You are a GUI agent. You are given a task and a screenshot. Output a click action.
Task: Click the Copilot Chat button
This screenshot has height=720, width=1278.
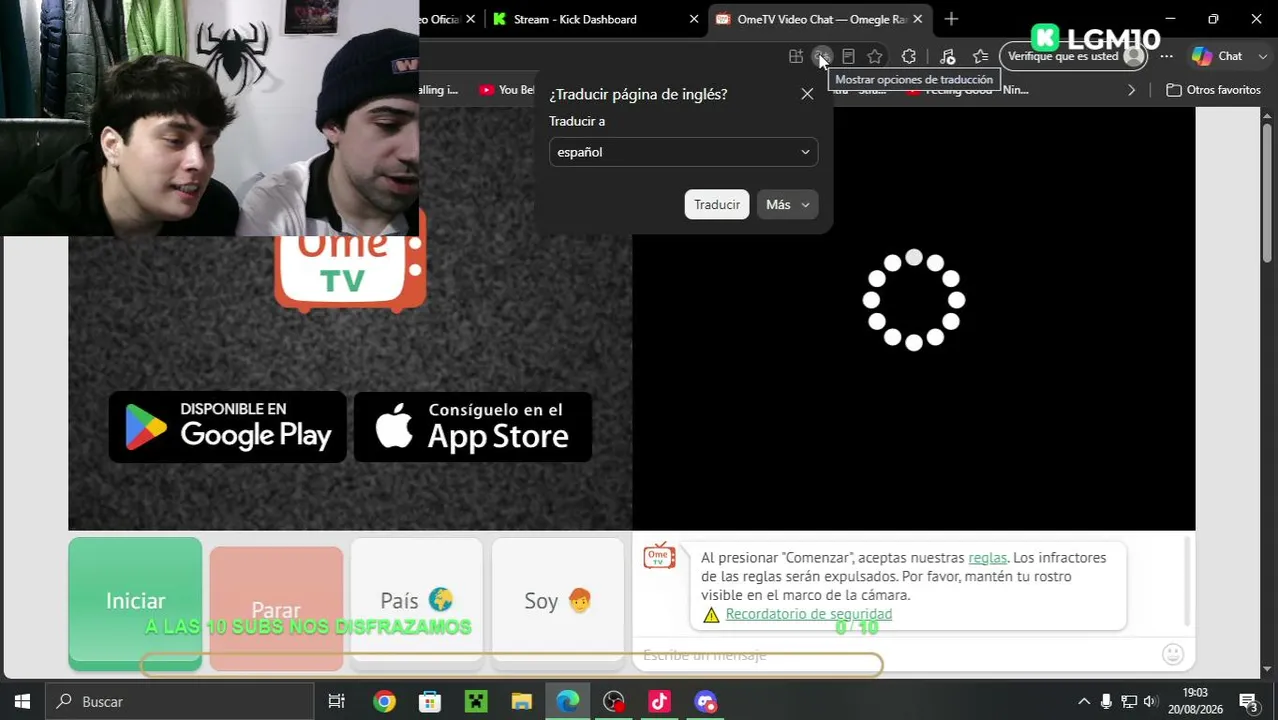(1217, 56)
